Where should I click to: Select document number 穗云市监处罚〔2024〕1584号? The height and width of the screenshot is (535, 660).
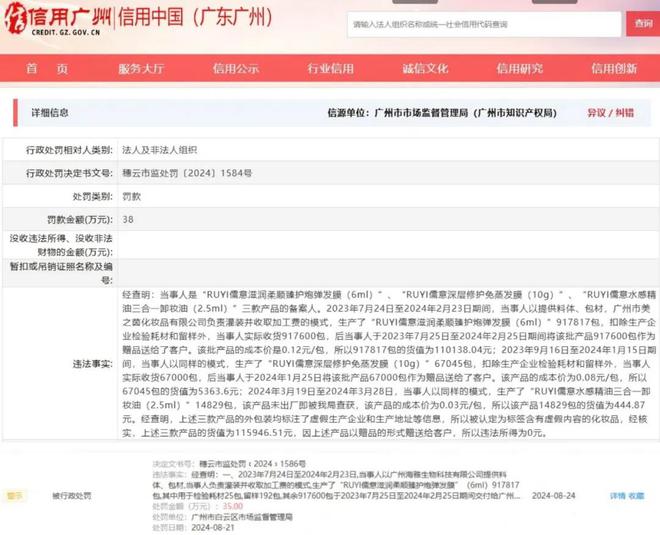pyautogui.click(x=187, y=173)
